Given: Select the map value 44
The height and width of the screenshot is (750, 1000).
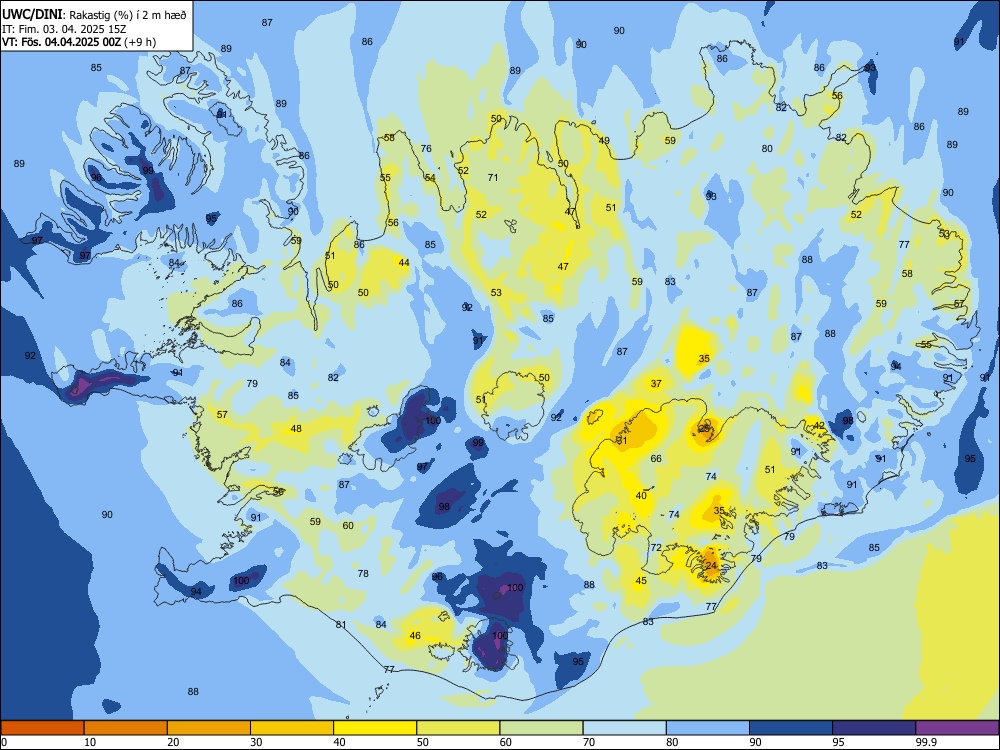Looking at the screenshot, I should point(404,262).
